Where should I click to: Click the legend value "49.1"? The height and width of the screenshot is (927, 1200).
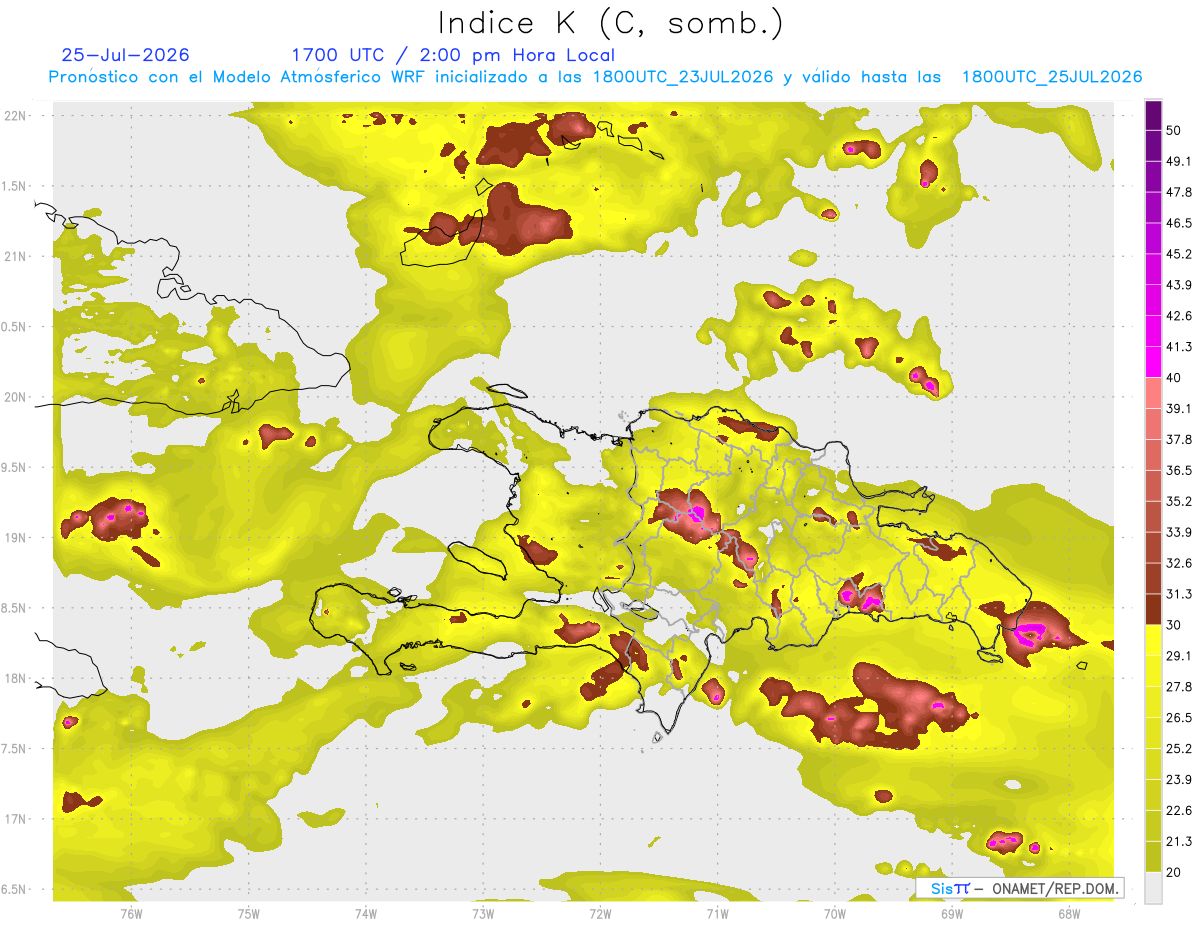(x=1179, y=161)
